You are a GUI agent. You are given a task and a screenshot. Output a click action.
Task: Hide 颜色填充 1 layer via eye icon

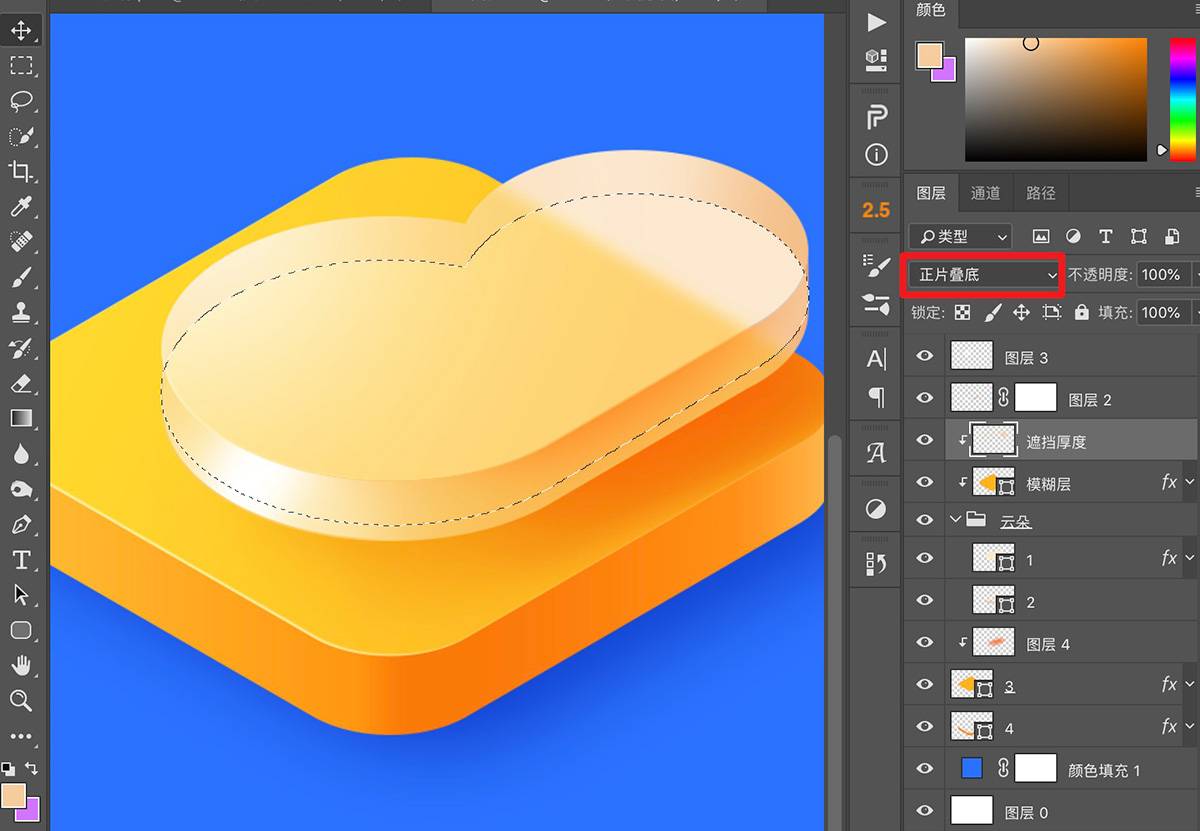925,769
